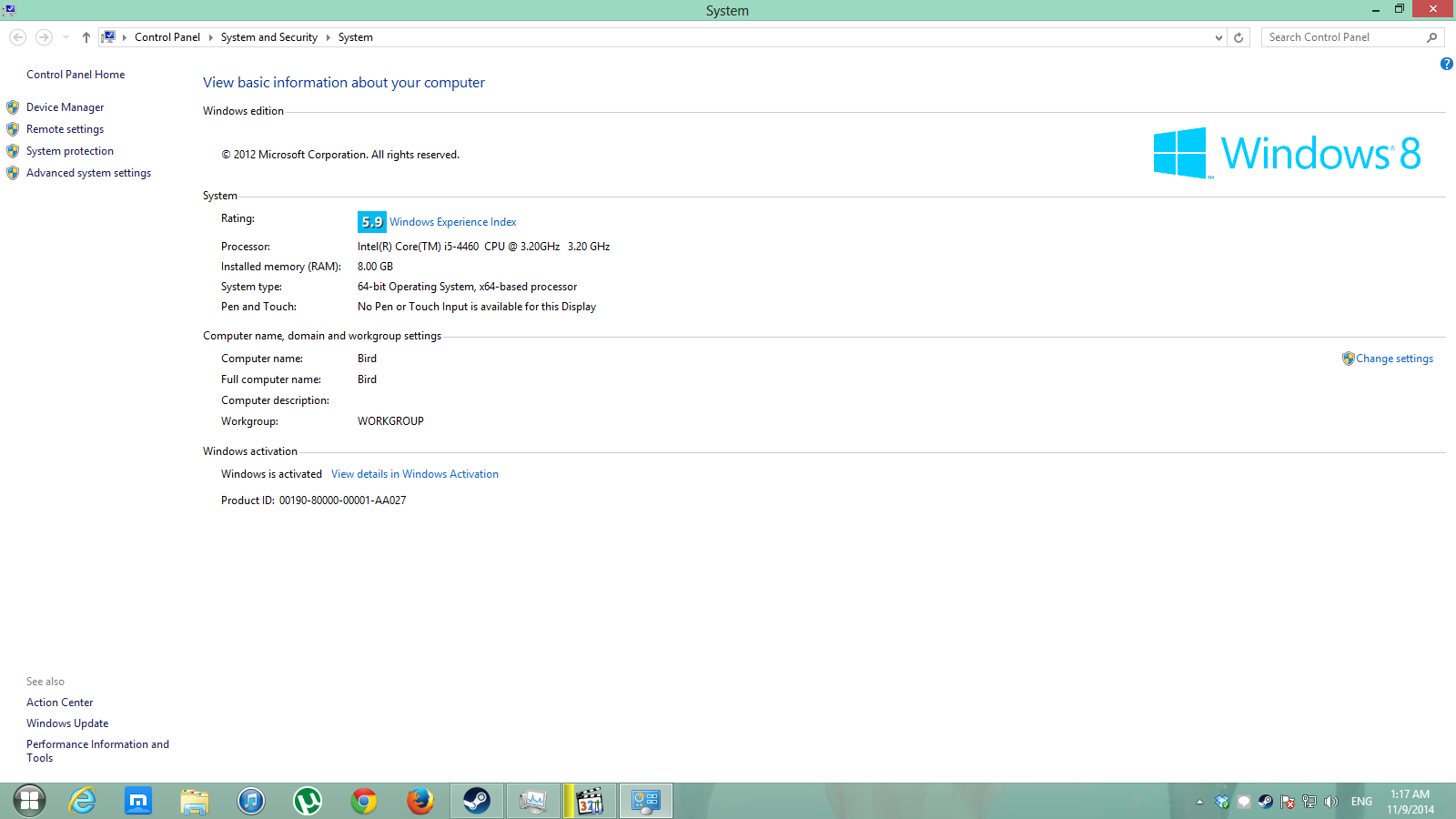Select the Control Panel breadcrumb

(x=167, y=37)
